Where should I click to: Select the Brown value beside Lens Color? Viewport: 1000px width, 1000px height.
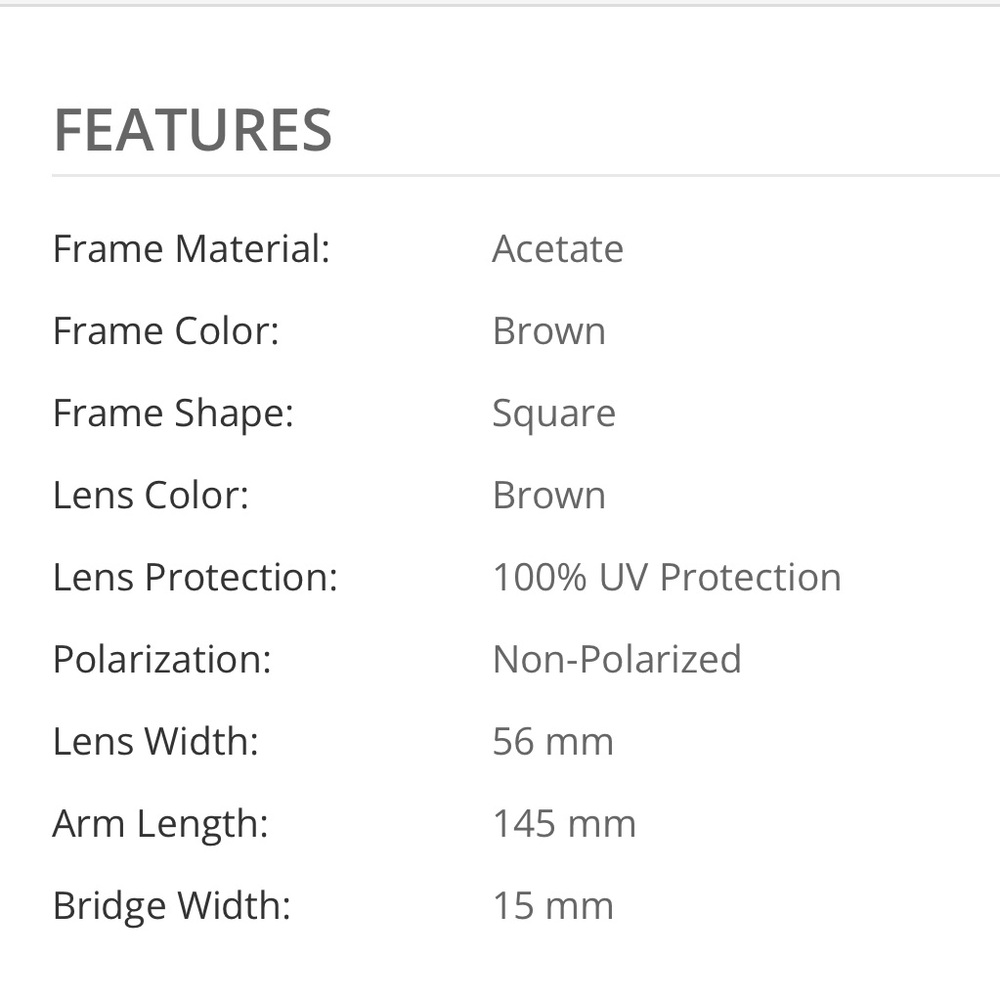(548, 495)
